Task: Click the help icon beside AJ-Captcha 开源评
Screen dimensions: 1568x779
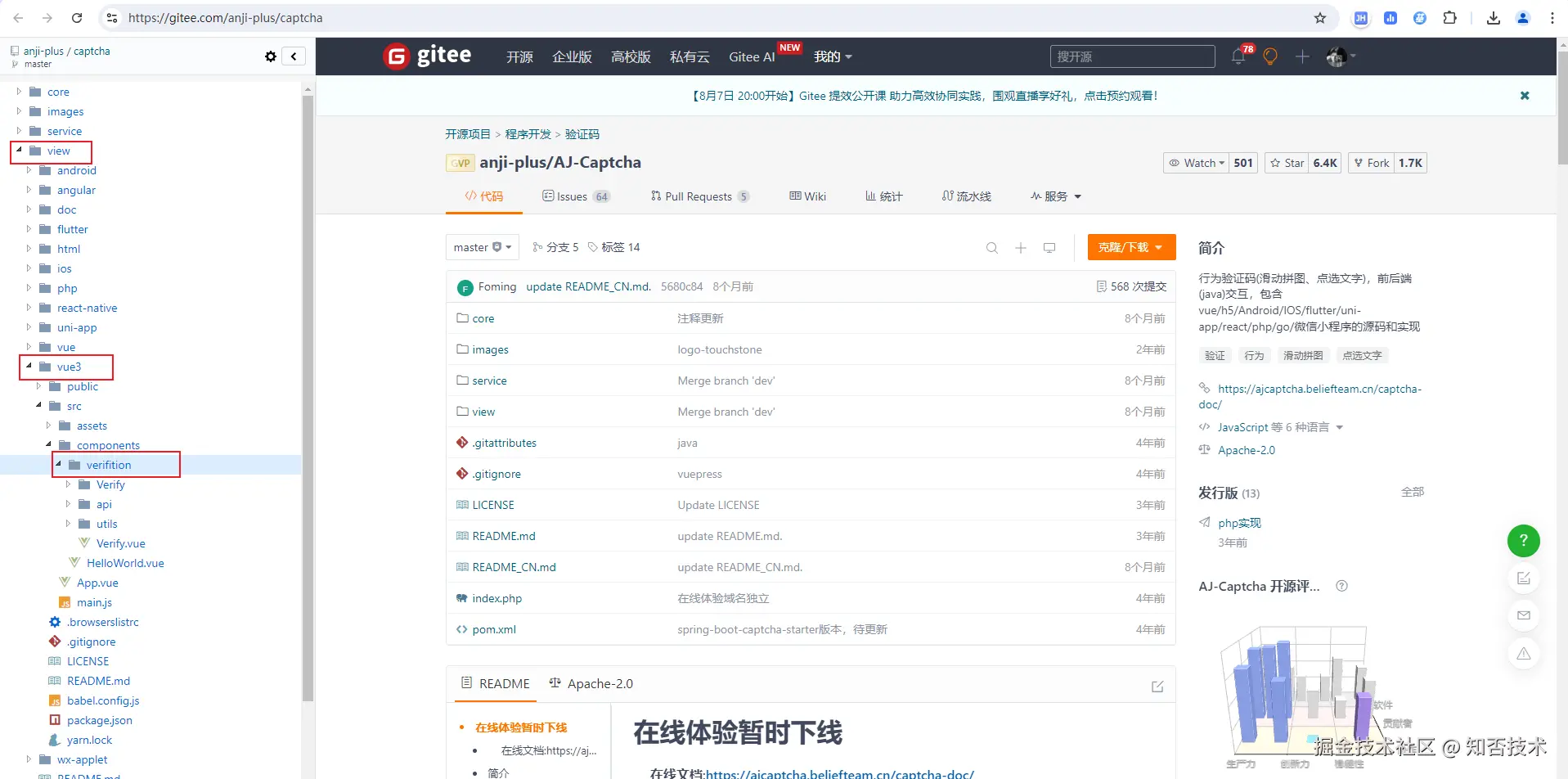Action: (1341, 586)
